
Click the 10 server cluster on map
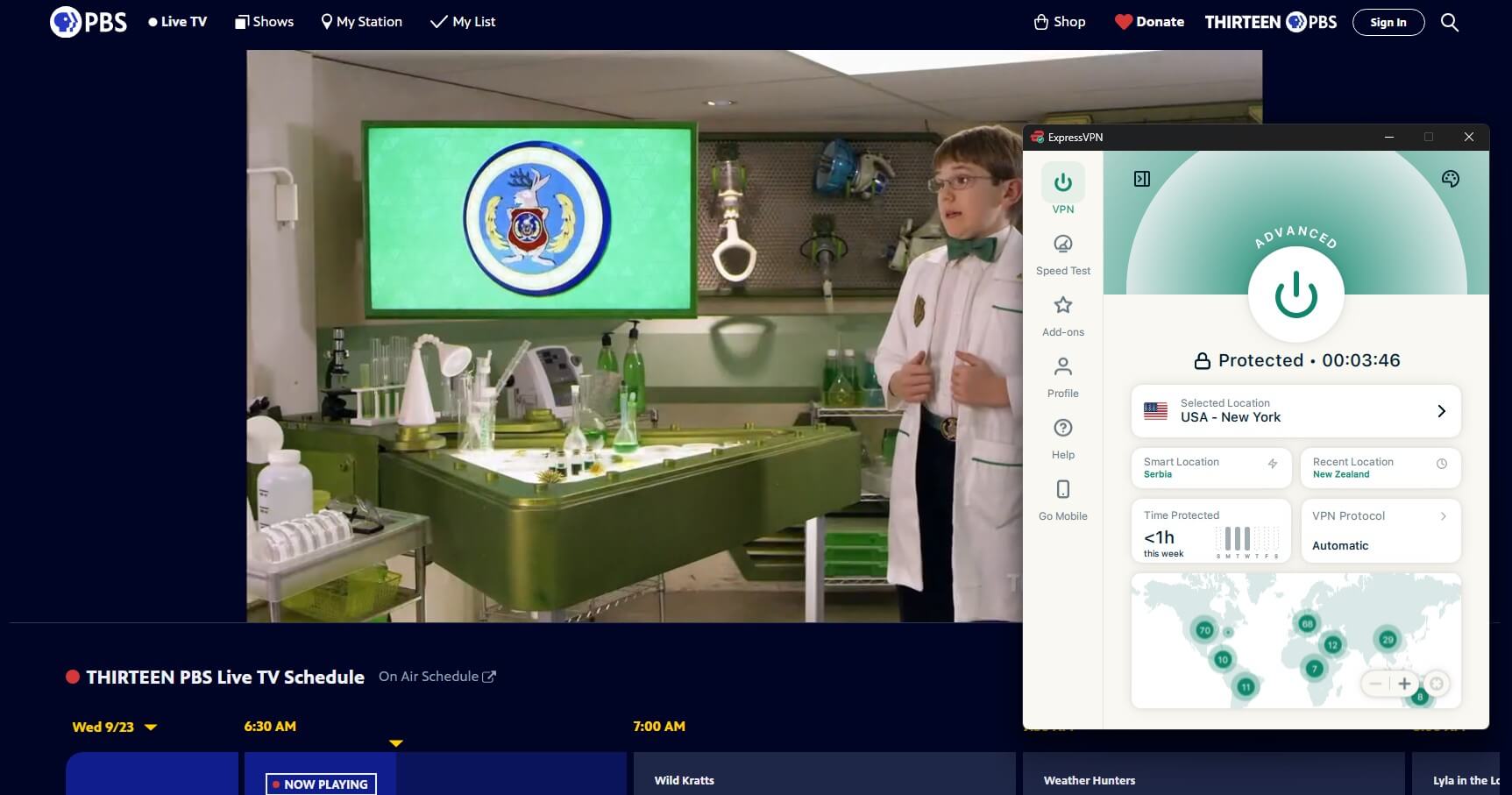(x=1223, y=659)
